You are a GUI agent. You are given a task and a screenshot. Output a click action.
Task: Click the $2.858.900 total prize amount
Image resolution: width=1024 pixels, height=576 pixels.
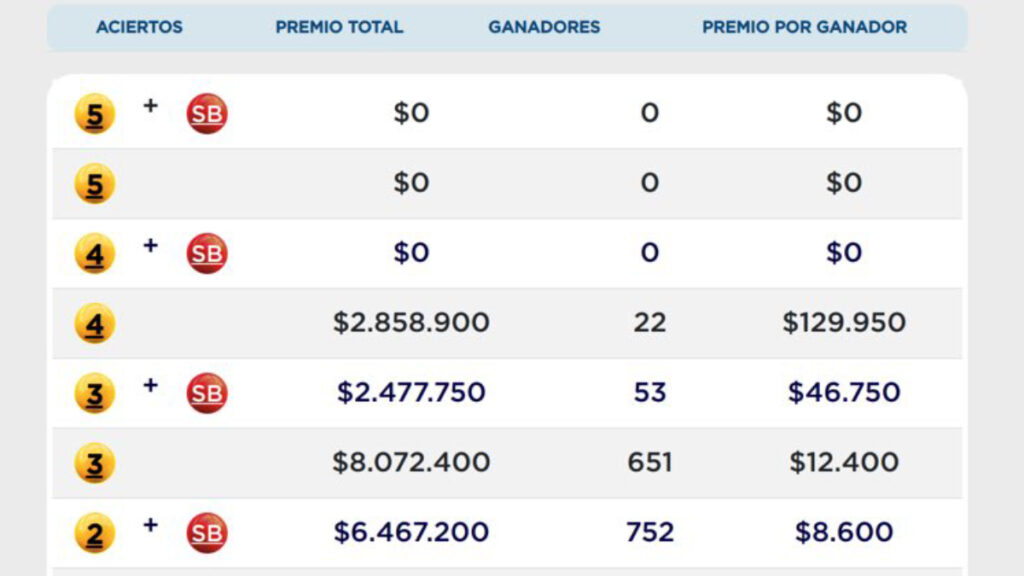click(411, 322)
